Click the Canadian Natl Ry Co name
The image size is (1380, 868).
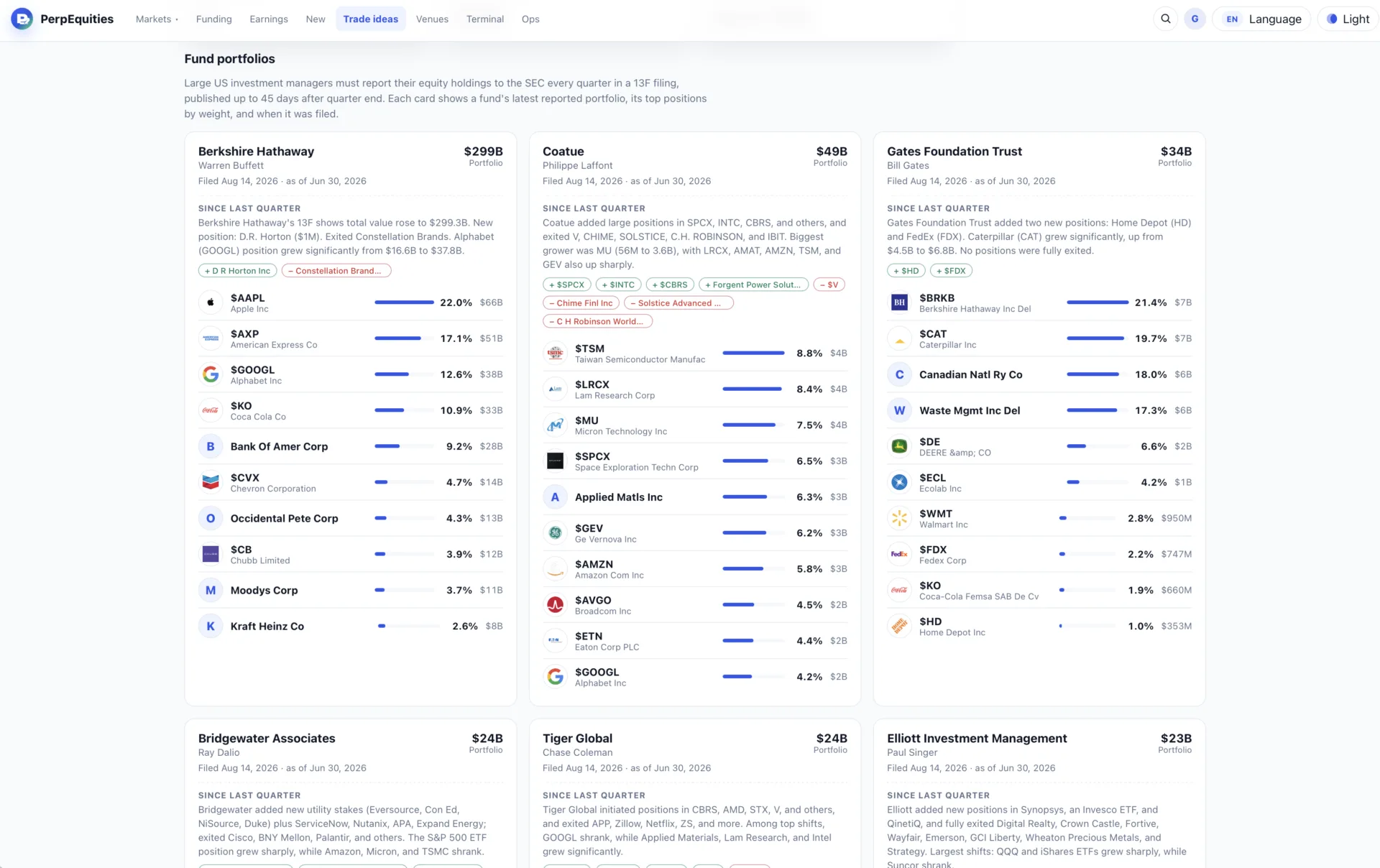[x=971, y=374]
